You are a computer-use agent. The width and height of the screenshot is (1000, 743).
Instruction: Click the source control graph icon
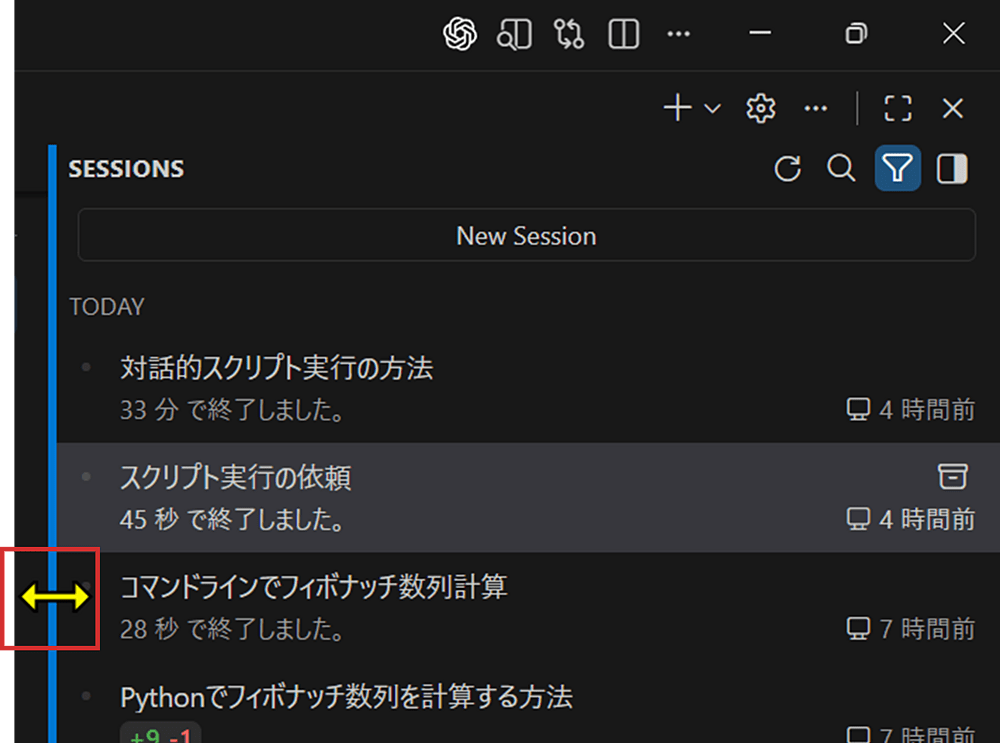[568, 34]
